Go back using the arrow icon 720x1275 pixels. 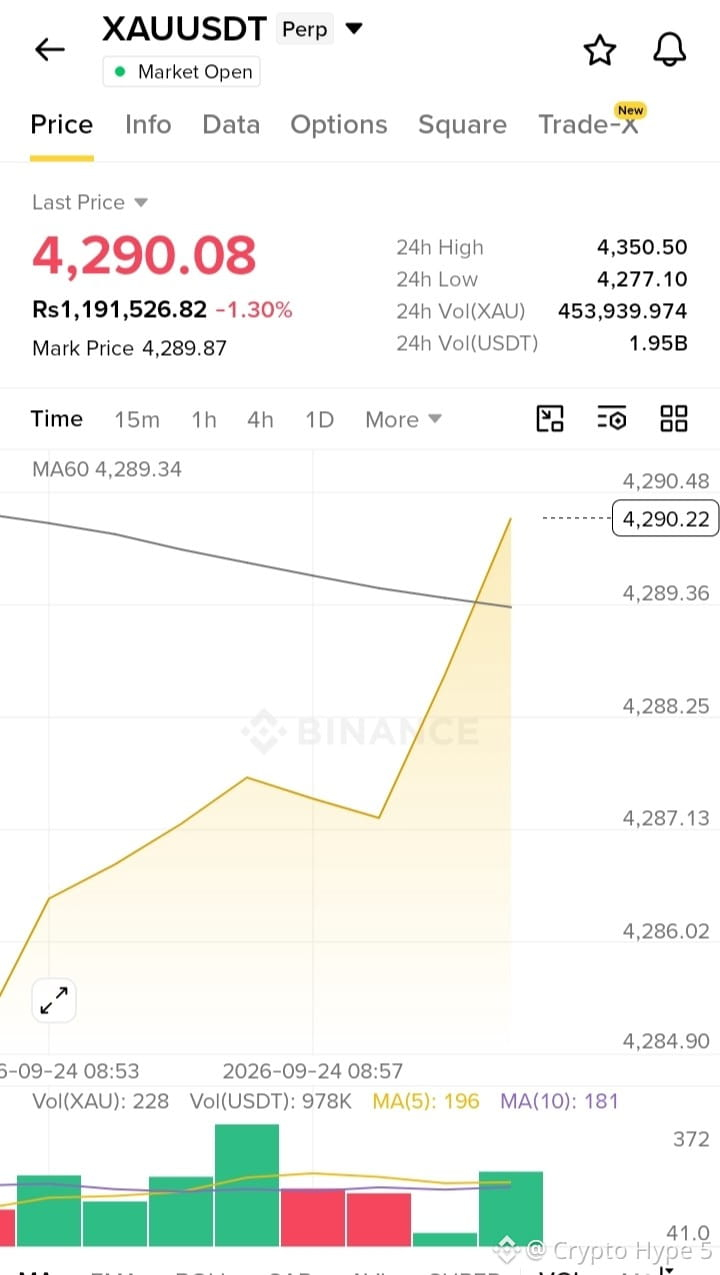click(49, 49)
